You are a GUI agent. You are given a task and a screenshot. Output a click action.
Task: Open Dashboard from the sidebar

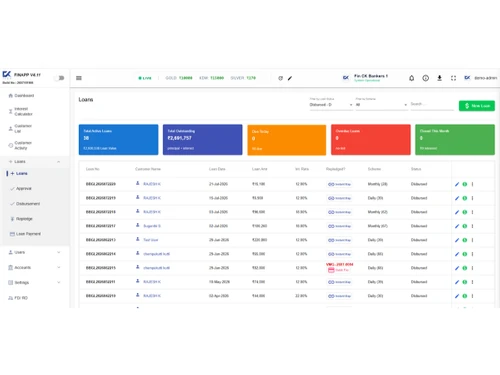tap(24, 96)
